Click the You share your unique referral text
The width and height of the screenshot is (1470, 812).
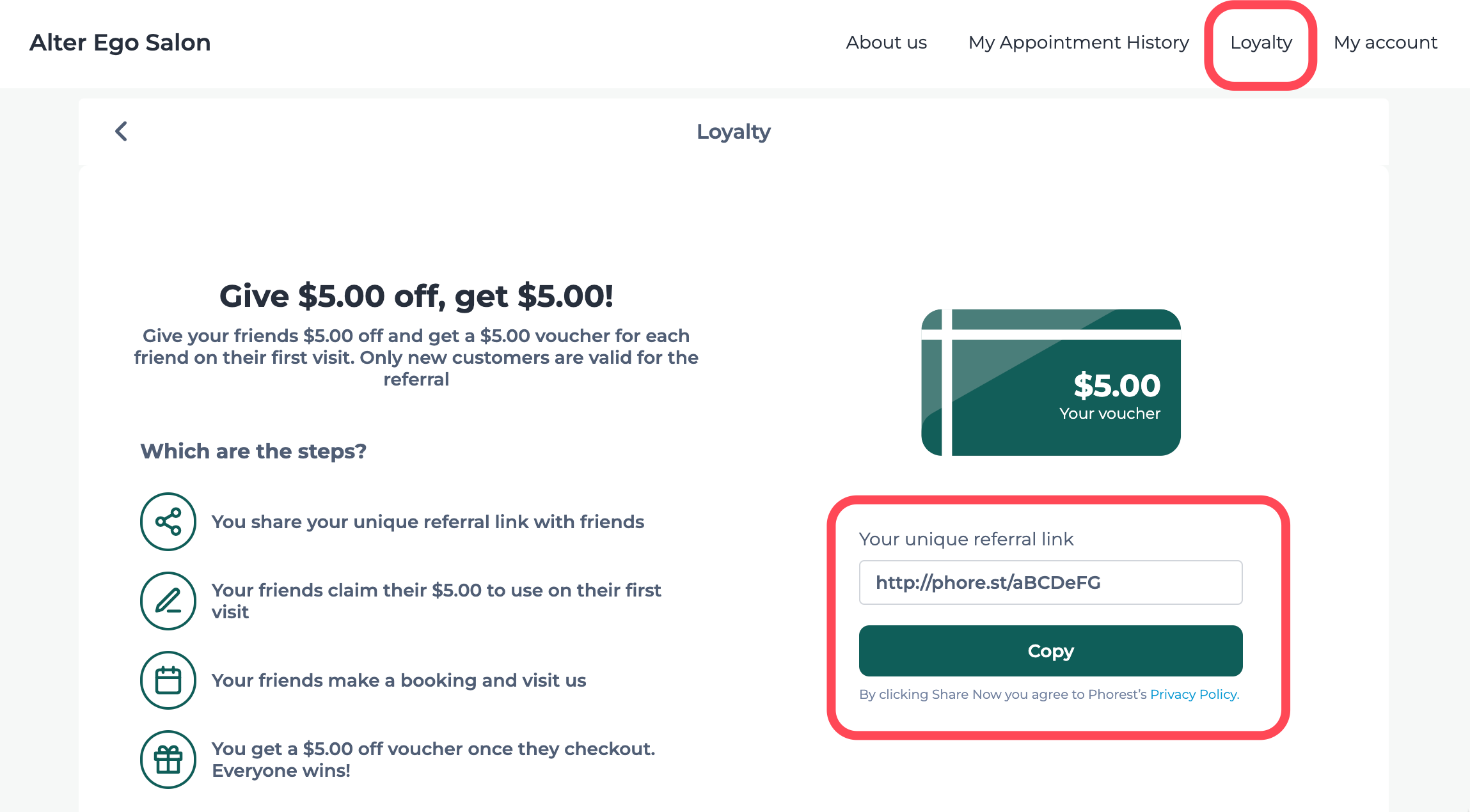(x=428, y=522)
